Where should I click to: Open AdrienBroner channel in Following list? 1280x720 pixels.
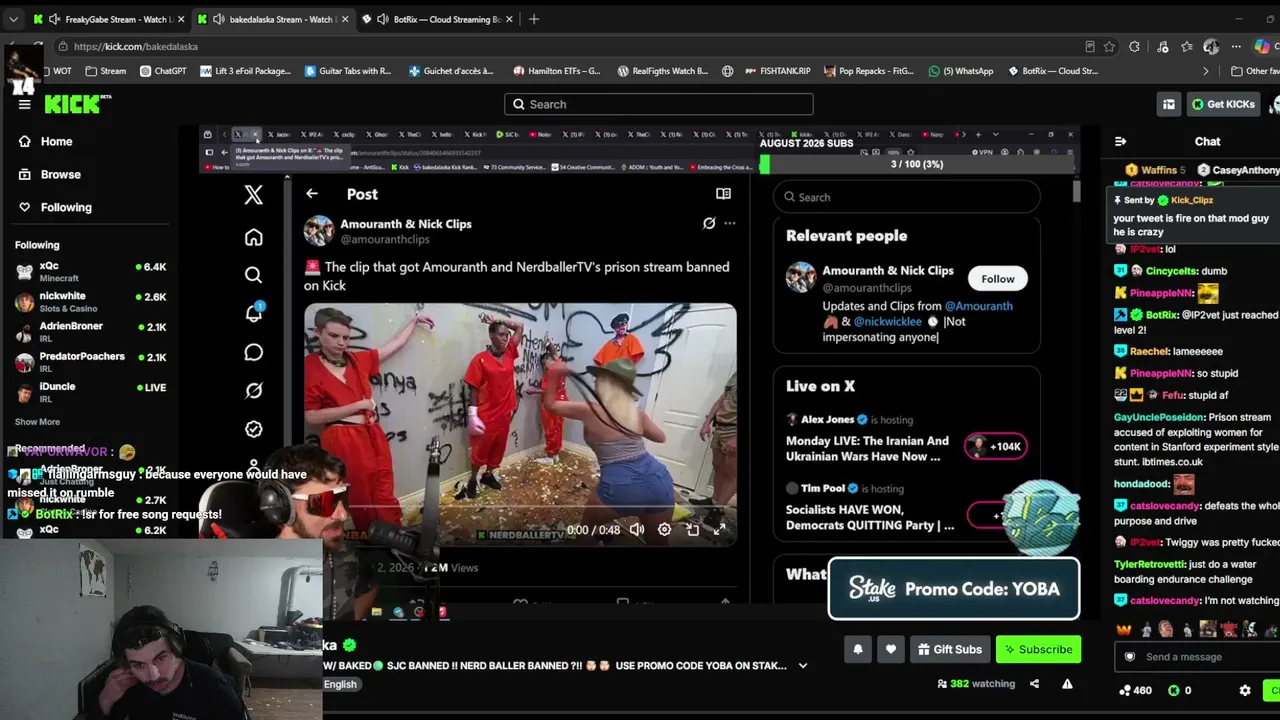click(90, 332)
